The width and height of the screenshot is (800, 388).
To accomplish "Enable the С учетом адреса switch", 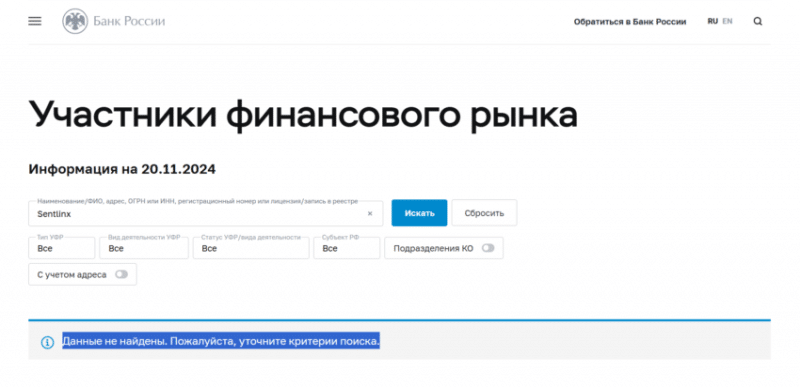I will pos(121,275).
